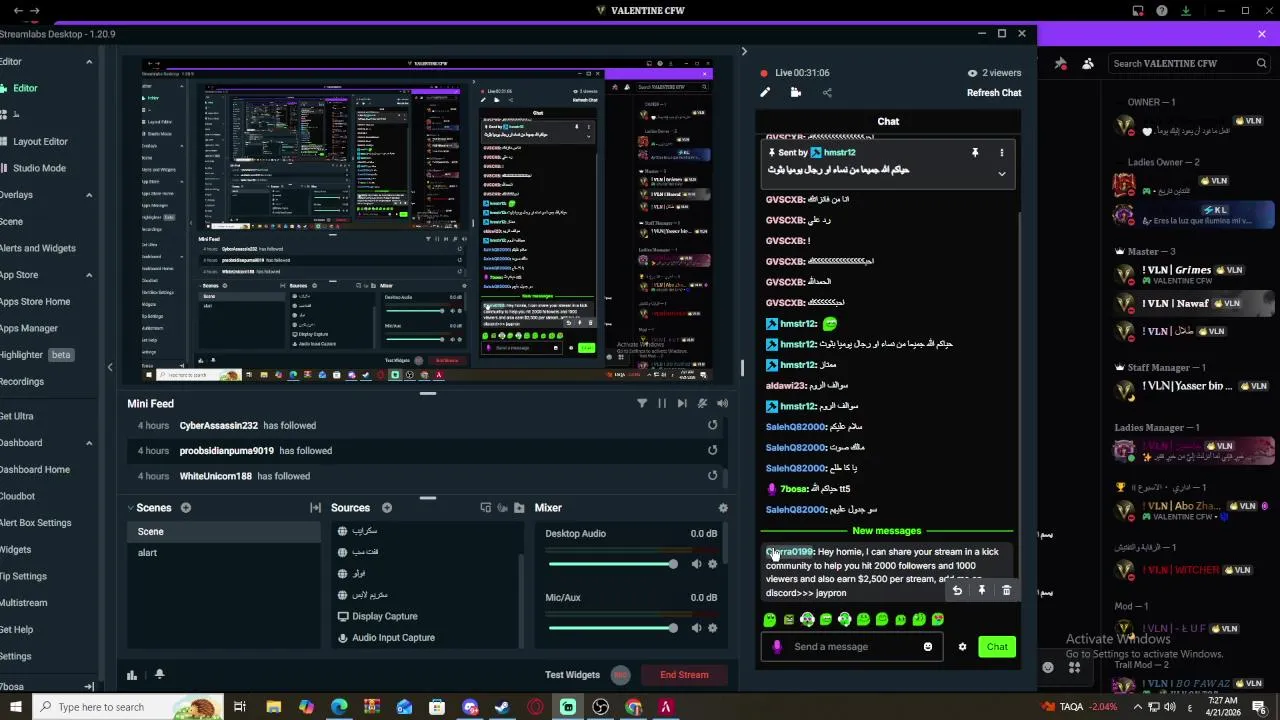Open Alerts and Widgets
Image resolution: width=1280 pixels, height=720 pixels.
point(38,248)
